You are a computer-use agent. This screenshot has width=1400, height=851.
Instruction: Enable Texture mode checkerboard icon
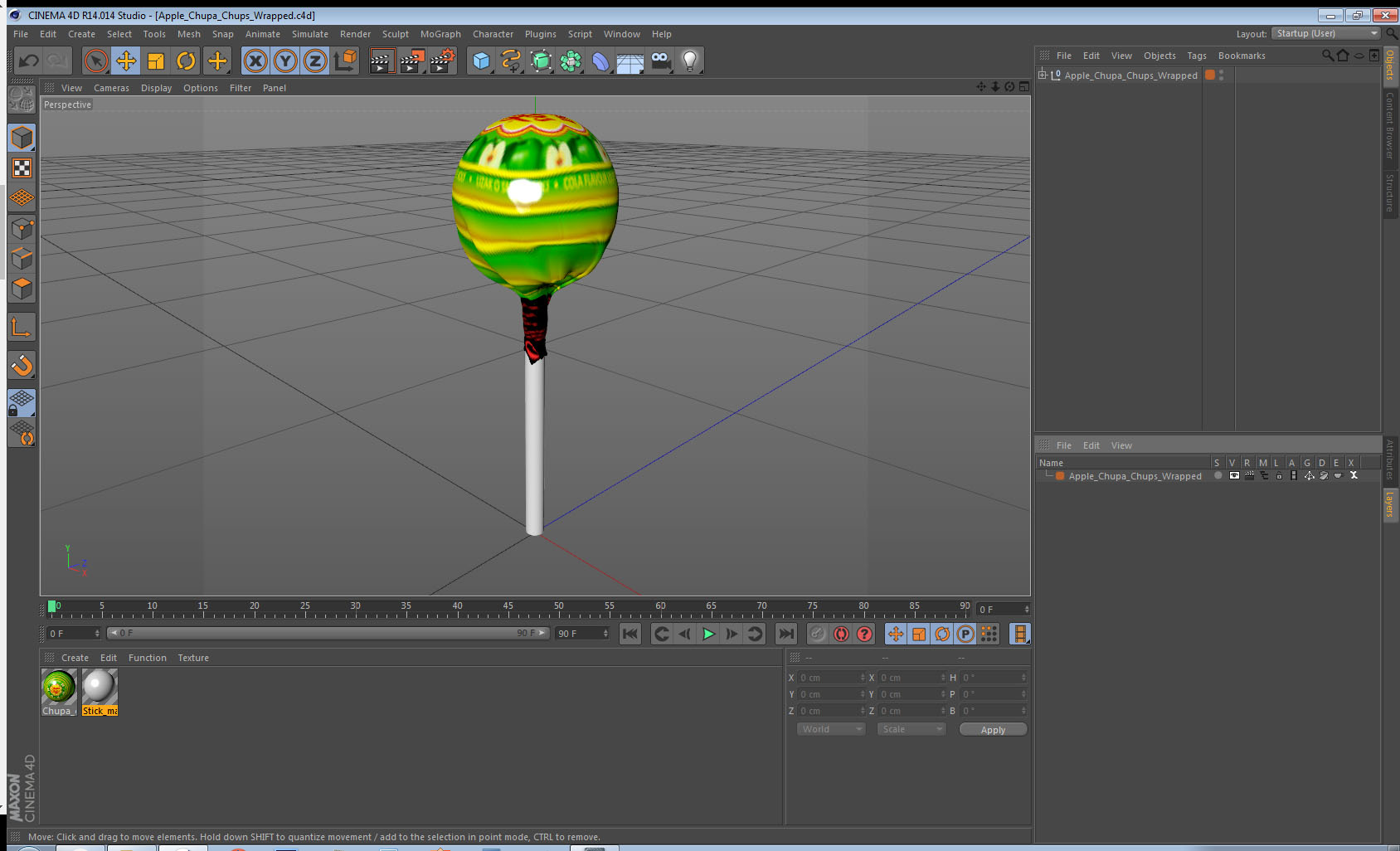click(x=22, y=168)
